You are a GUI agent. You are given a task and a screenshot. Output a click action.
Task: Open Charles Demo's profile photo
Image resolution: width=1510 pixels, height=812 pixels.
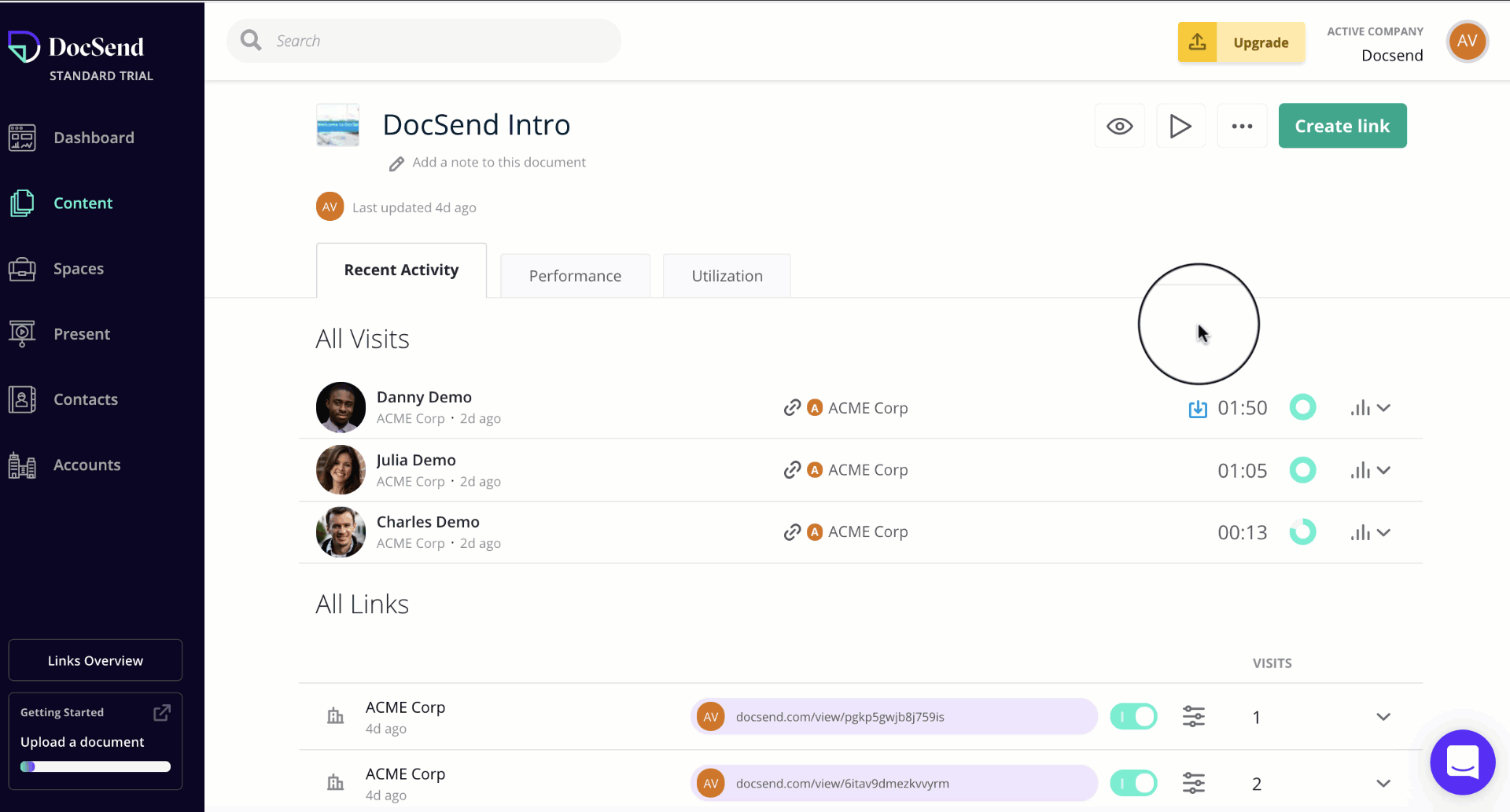(x=341, y=532)
